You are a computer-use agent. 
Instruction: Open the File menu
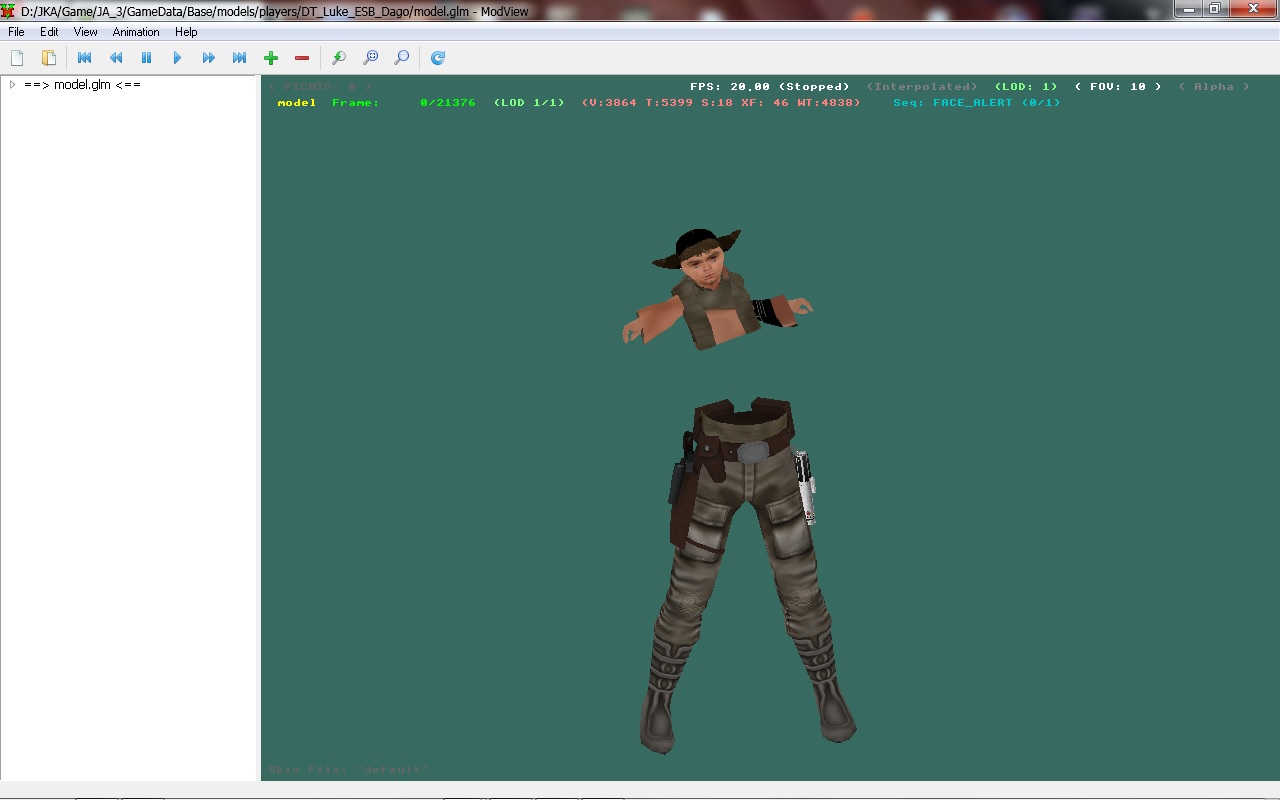16,32
